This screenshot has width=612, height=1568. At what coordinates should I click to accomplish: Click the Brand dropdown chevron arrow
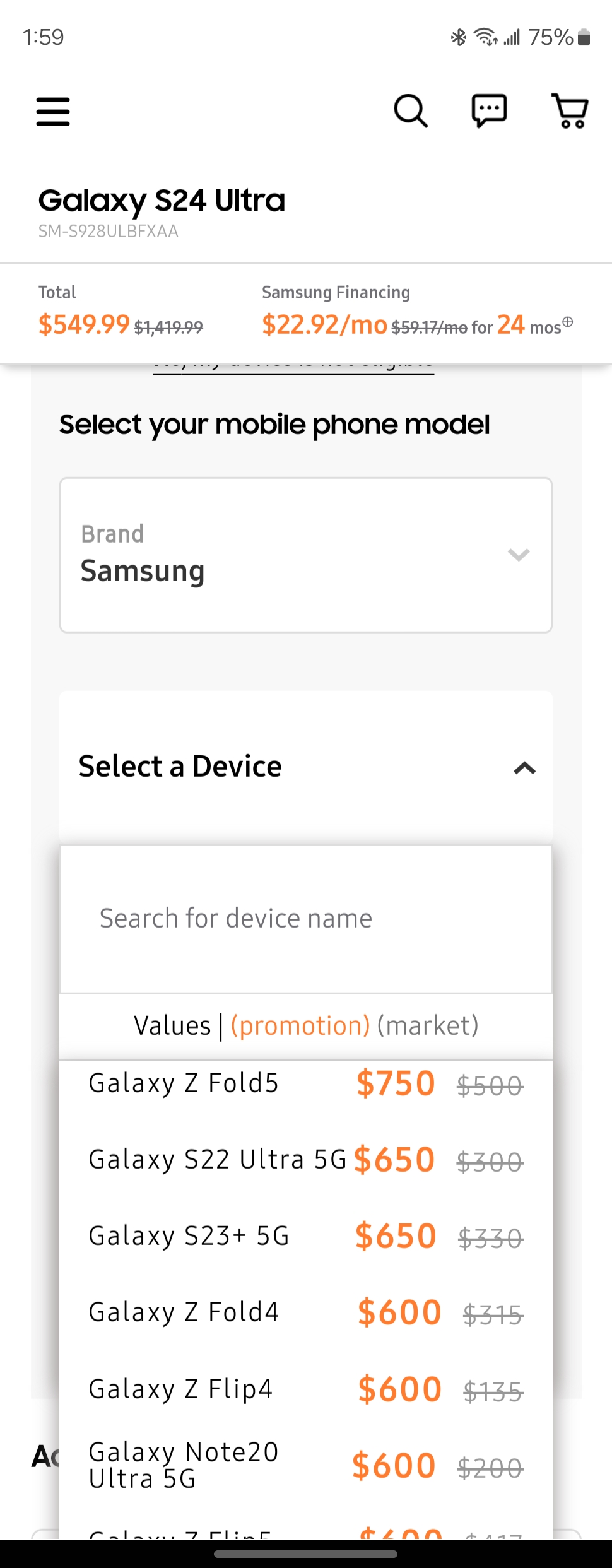[519, 555]
